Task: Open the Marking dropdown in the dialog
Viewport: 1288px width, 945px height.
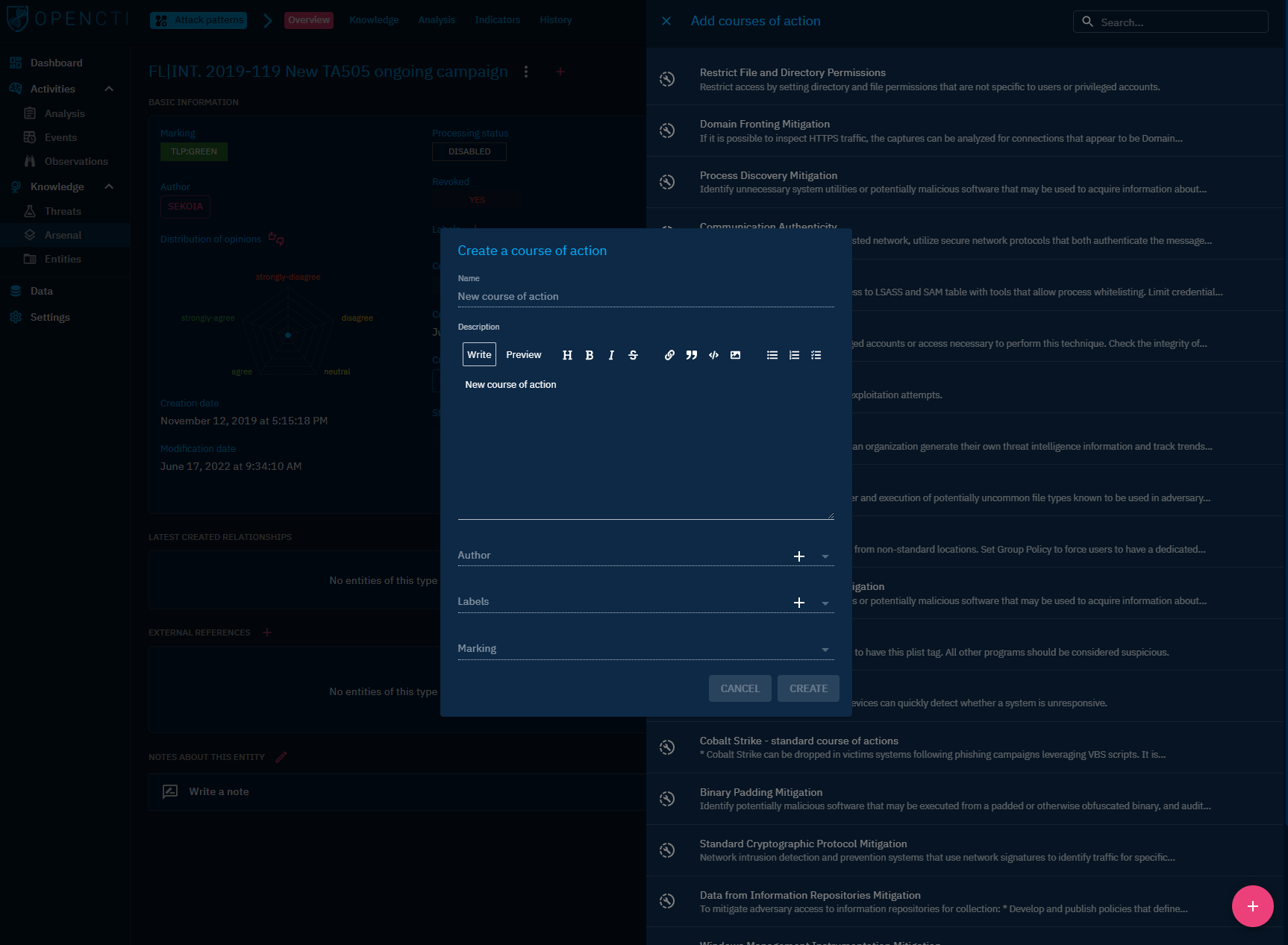Action: point(825,650)
